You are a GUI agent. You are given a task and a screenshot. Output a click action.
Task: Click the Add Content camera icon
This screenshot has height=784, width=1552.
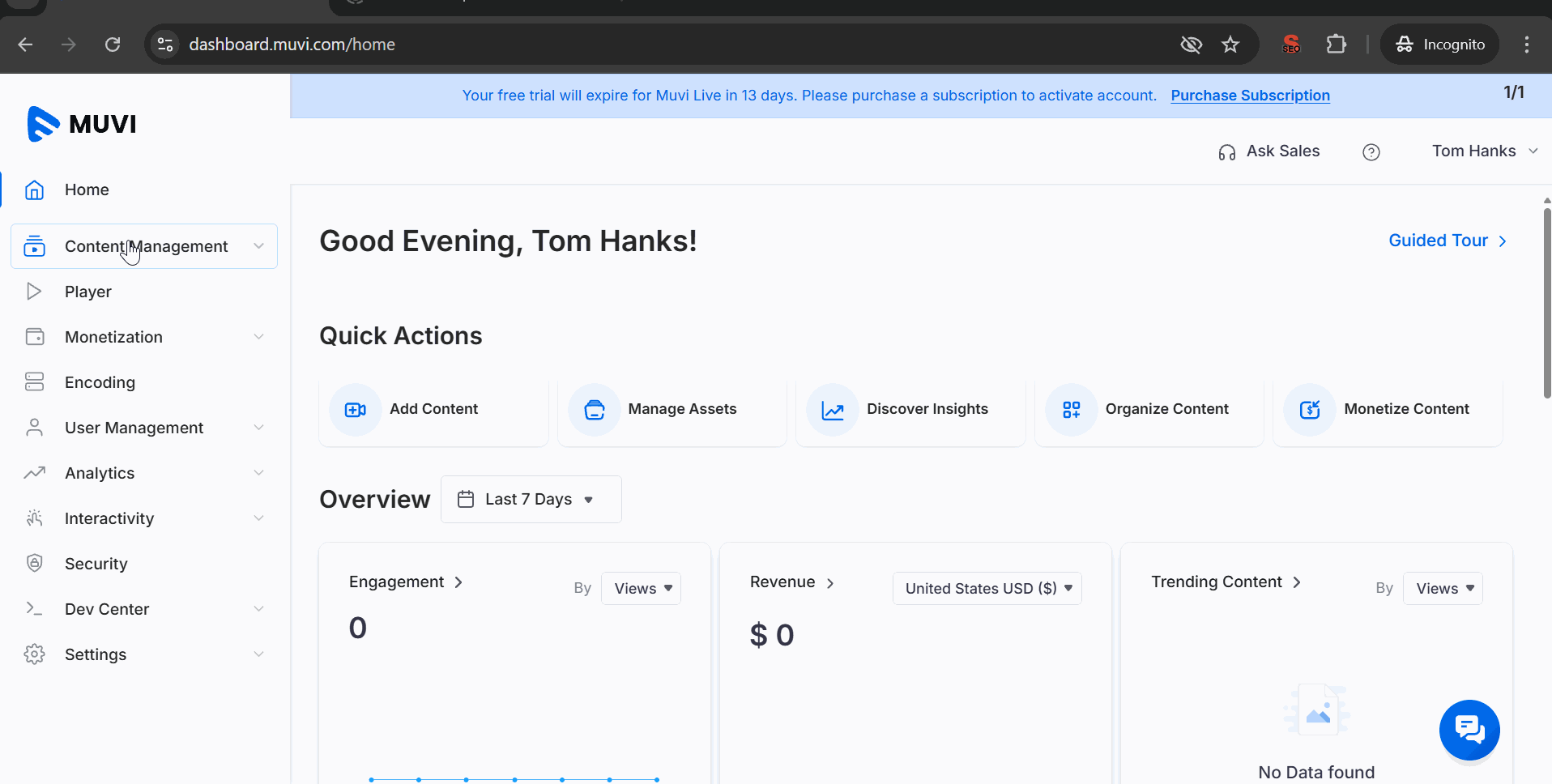coord(355,410)
